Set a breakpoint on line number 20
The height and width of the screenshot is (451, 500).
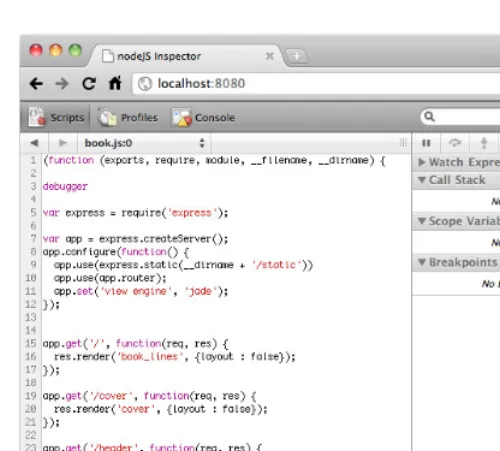click(x=30, y=409)
